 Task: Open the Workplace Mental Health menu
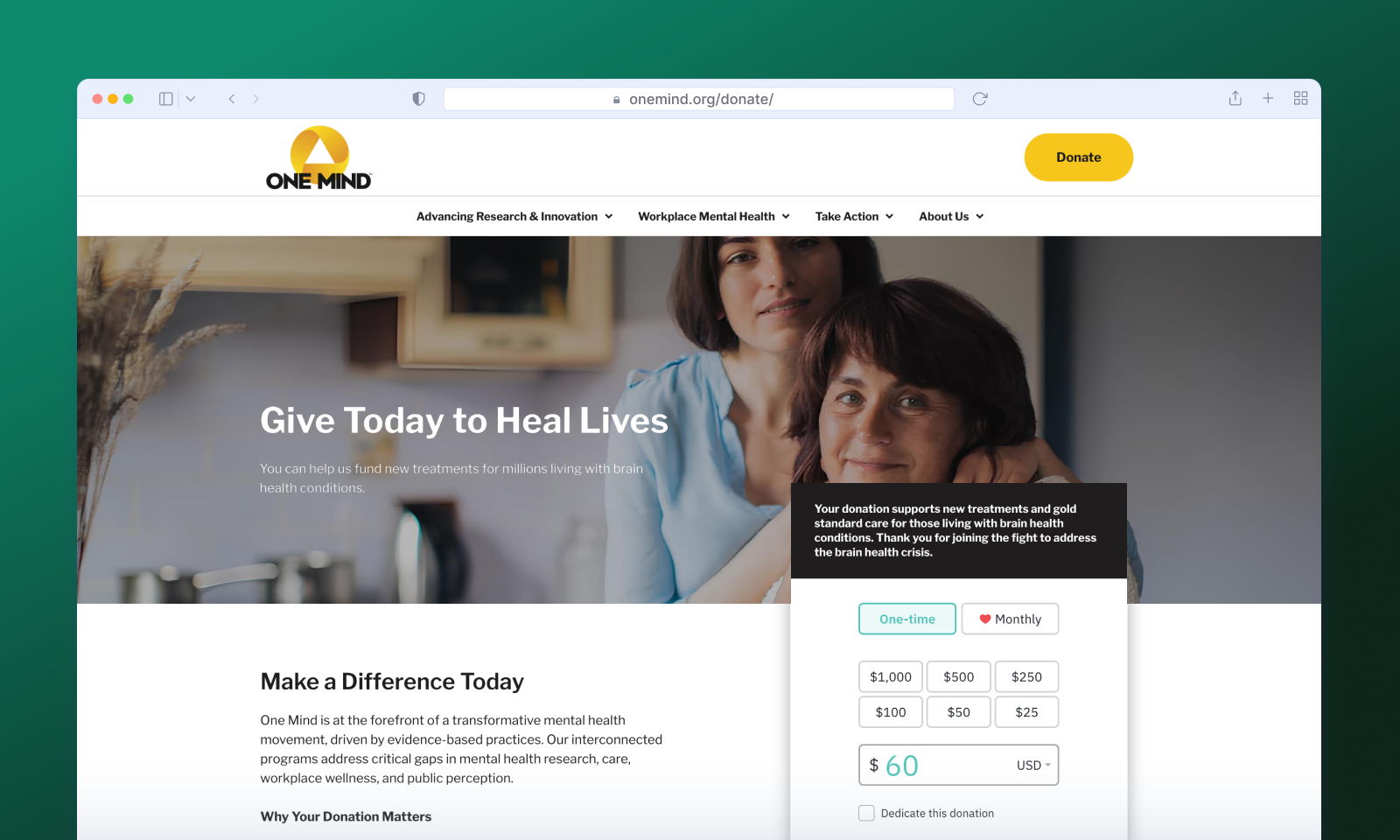pyautogui.click(x=714, y=216)
